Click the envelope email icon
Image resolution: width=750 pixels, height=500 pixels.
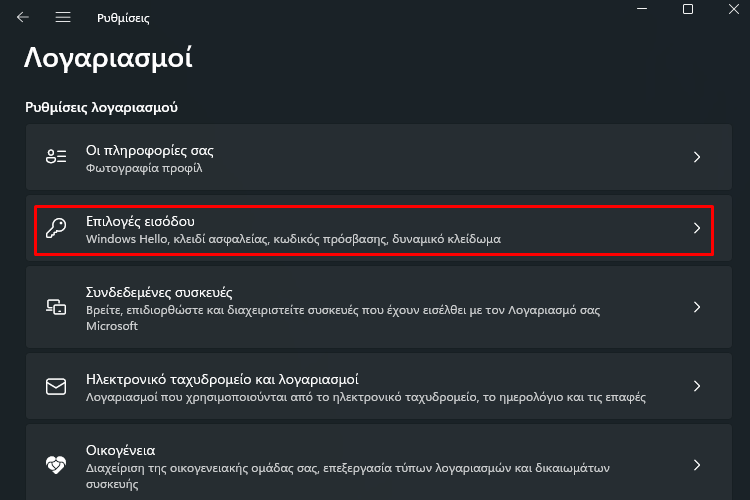56,386
